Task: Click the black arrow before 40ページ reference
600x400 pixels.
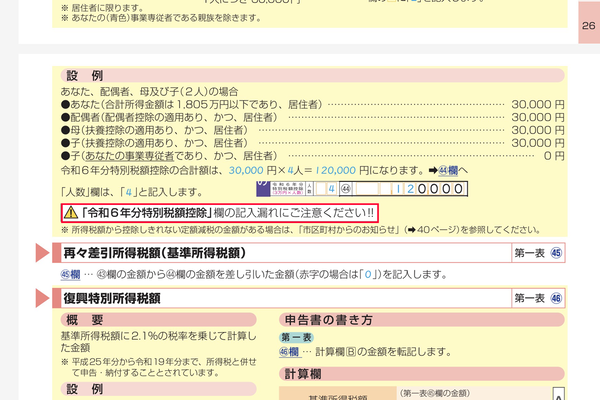Action: tap(412, 230)
